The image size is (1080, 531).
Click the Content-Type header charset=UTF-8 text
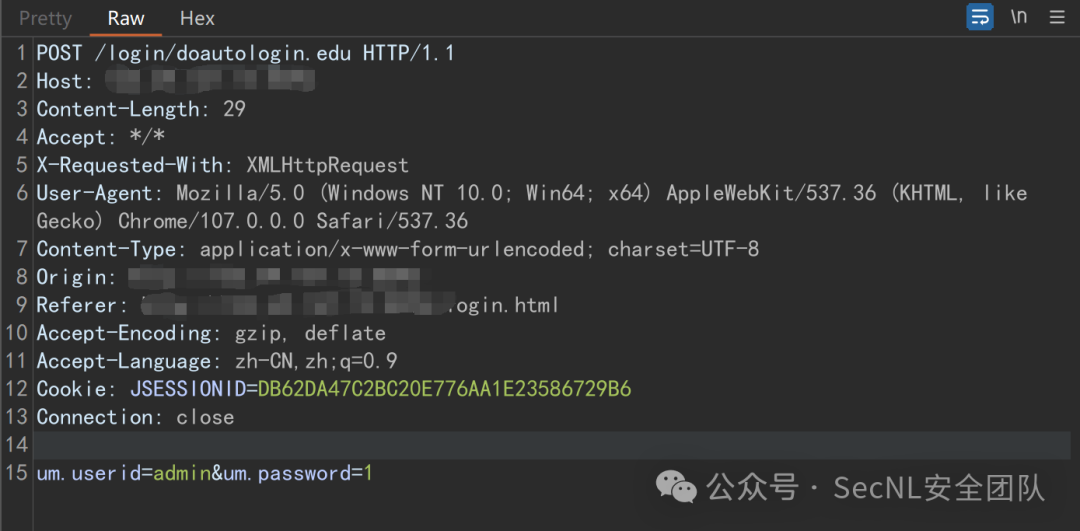point(683,249)
